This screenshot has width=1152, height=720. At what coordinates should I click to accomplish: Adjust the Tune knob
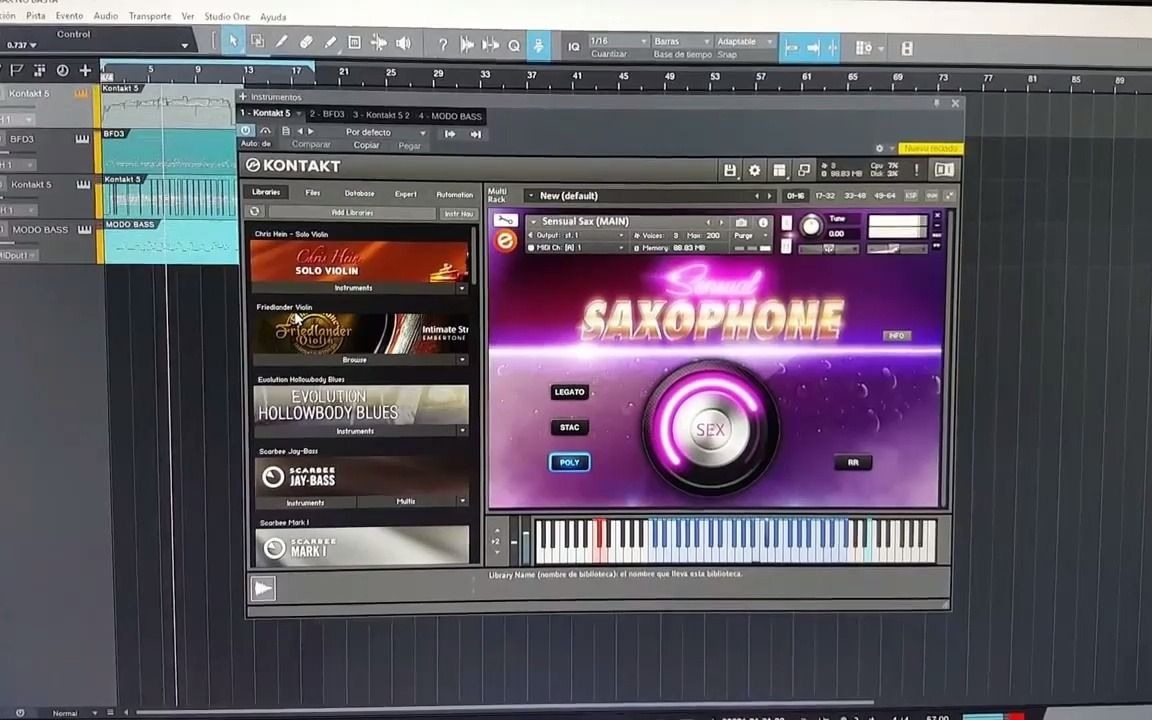(x=811, y=226)
